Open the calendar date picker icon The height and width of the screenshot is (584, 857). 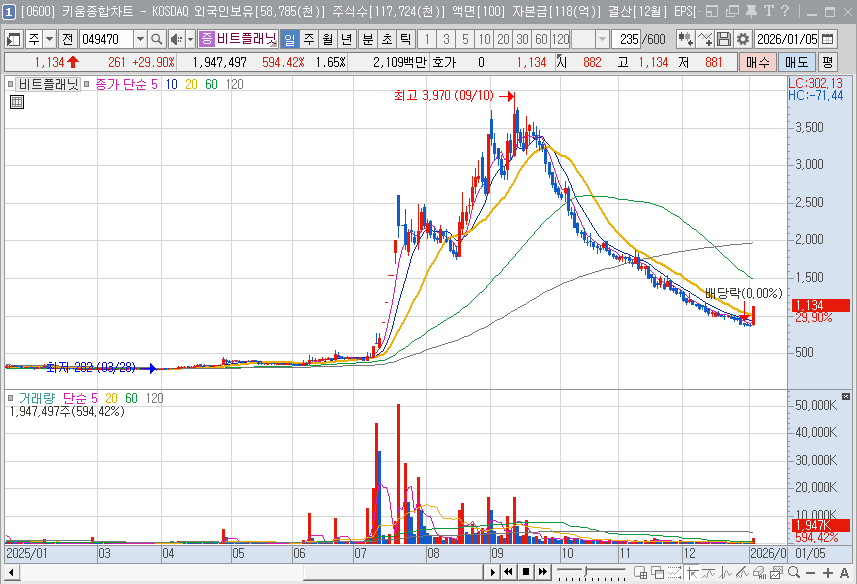point(828,39)
